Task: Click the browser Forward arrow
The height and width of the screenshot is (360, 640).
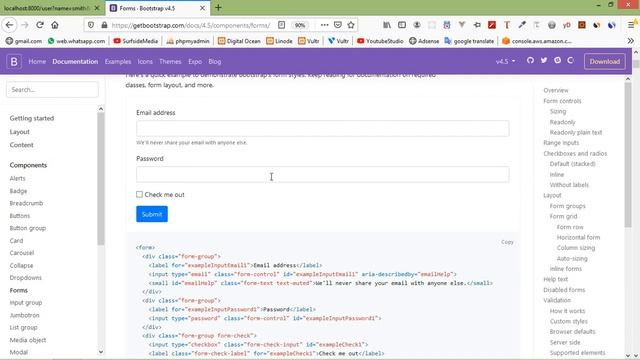Action: [x=25, y=25]
